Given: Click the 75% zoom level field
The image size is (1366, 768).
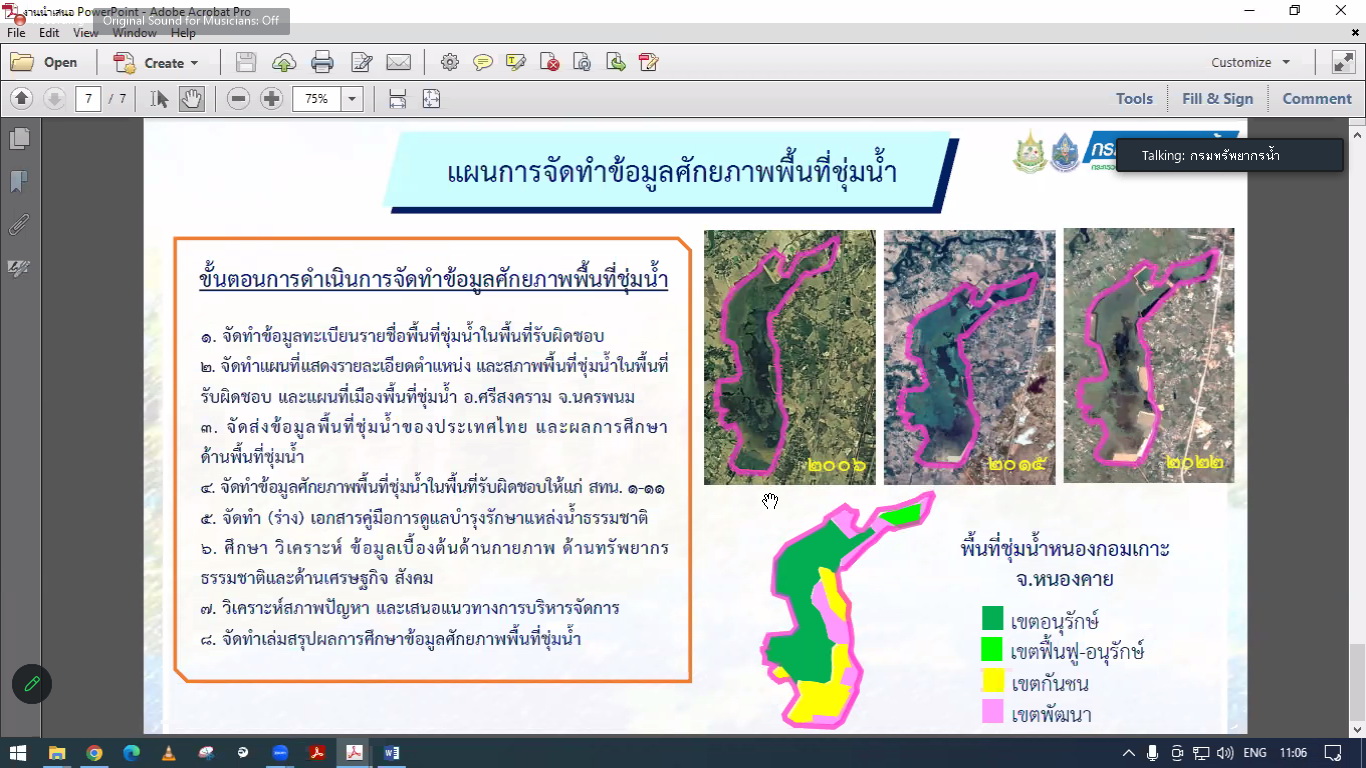Looking at the screenshot, I should [x=317, y=99].
